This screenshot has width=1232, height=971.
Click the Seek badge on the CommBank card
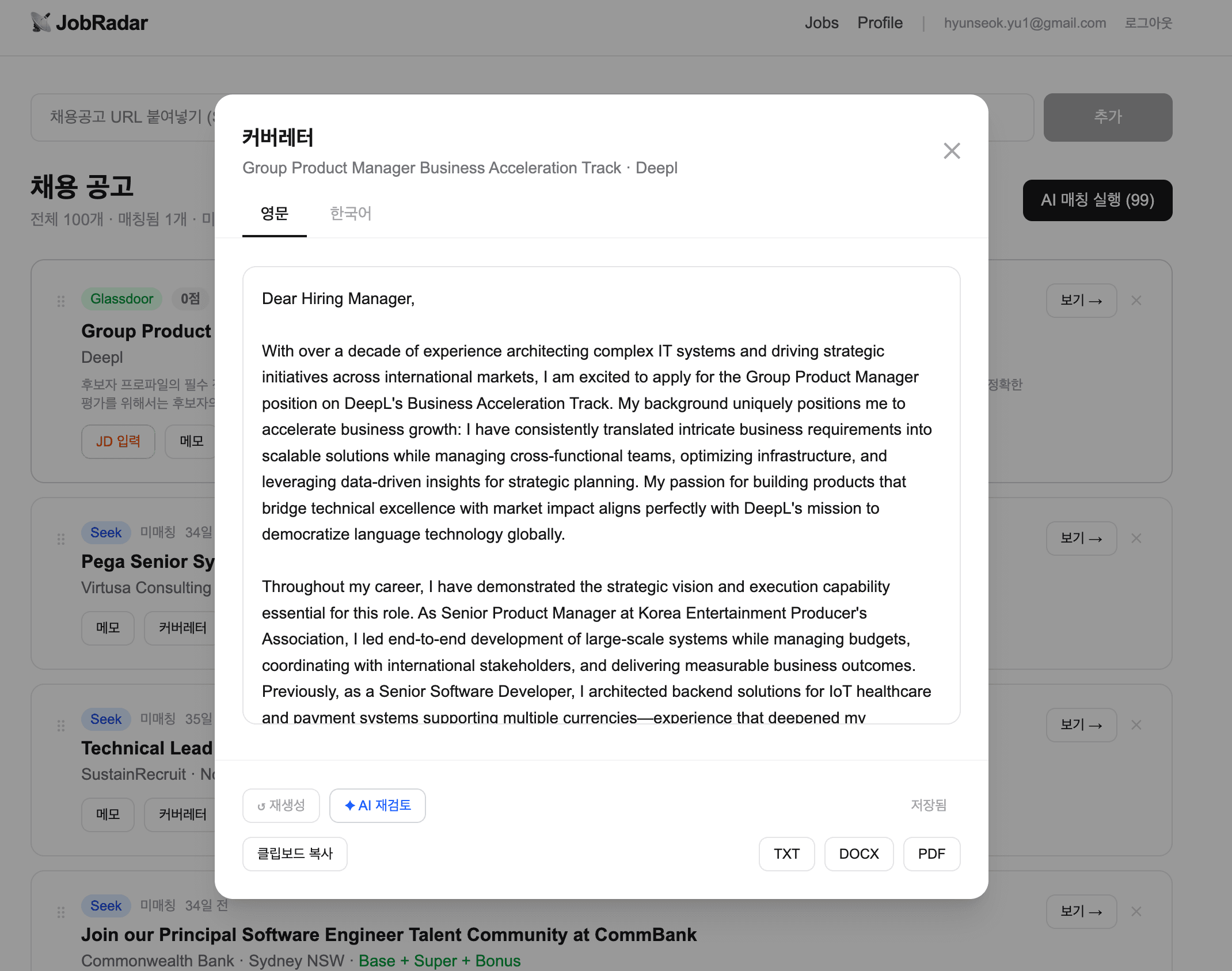(x=106, y=906)
